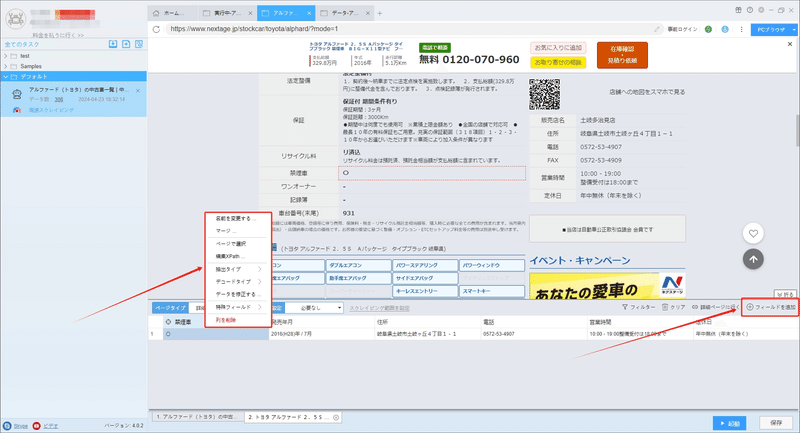The height and width of the screenshot is (433, 800).
Task: Open the help icon in the title bar
Action: tap(749, 10)
